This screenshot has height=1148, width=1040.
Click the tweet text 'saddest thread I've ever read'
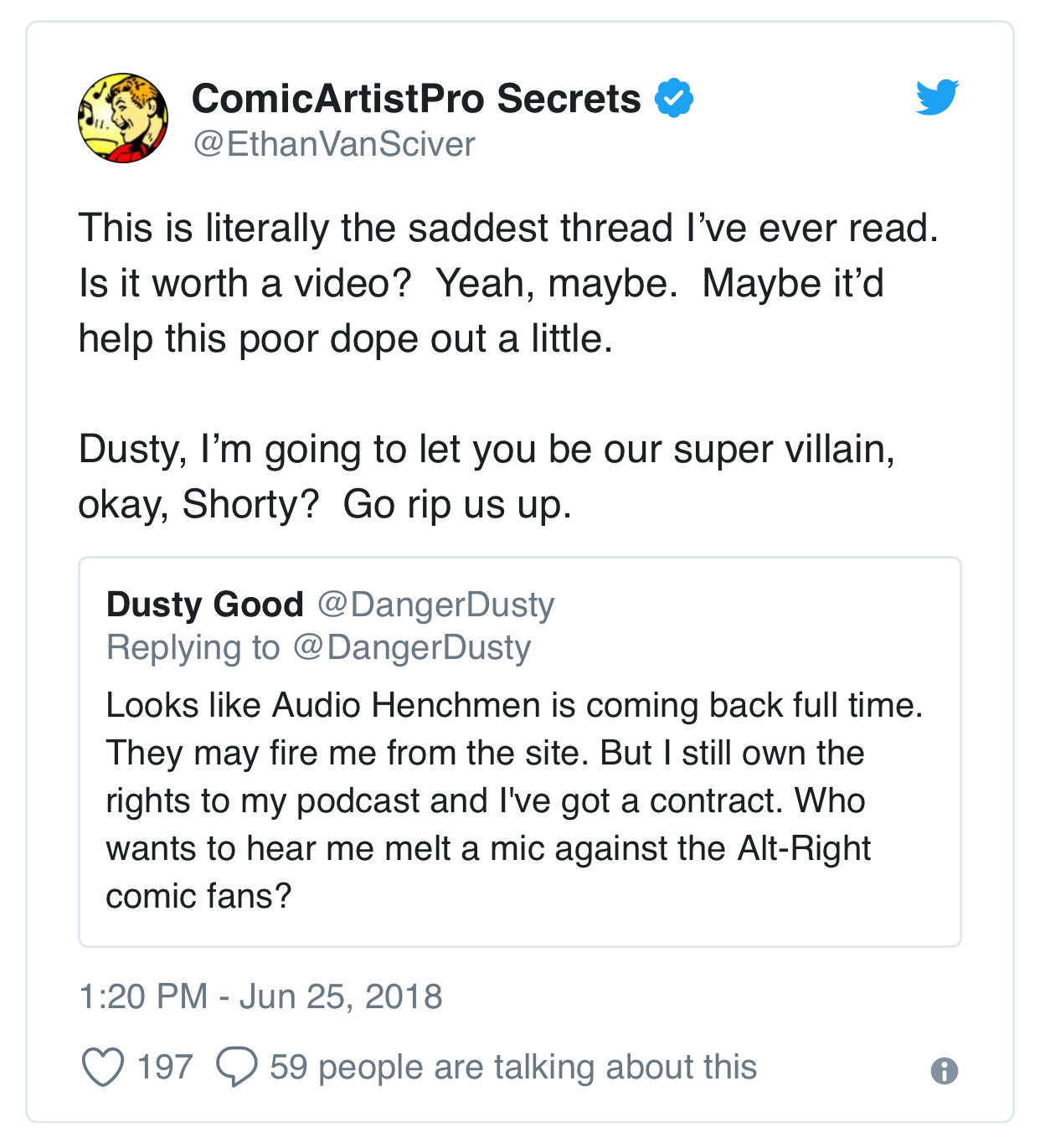click(673, 229)
